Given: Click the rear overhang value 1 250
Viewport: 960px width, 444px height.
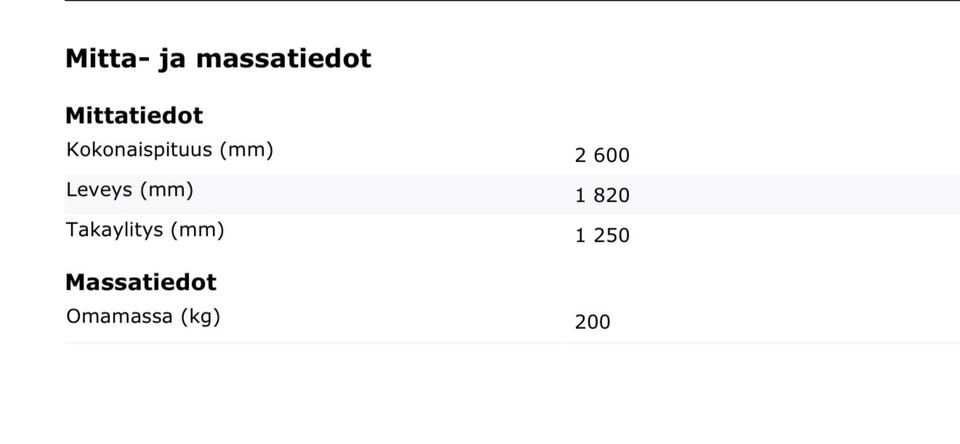Looking at the screenshot, I should (602, 235).
